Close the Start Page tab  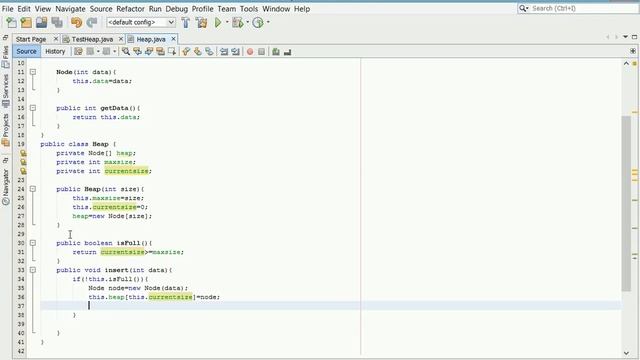[56, 39]
